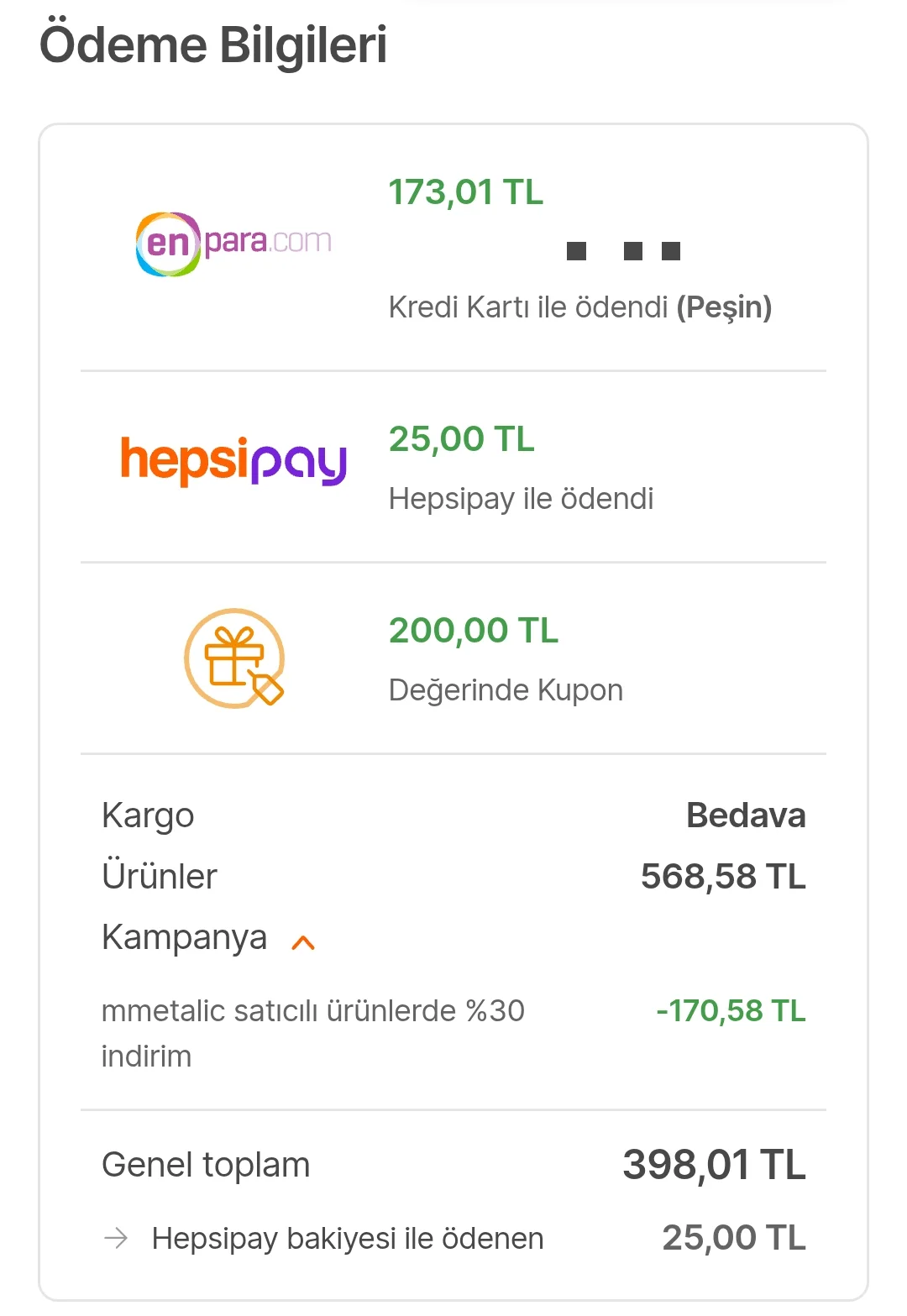Tap the 25,00 TL Hepsipay amount
907x1316 pixels.
[x=461, y=439]
